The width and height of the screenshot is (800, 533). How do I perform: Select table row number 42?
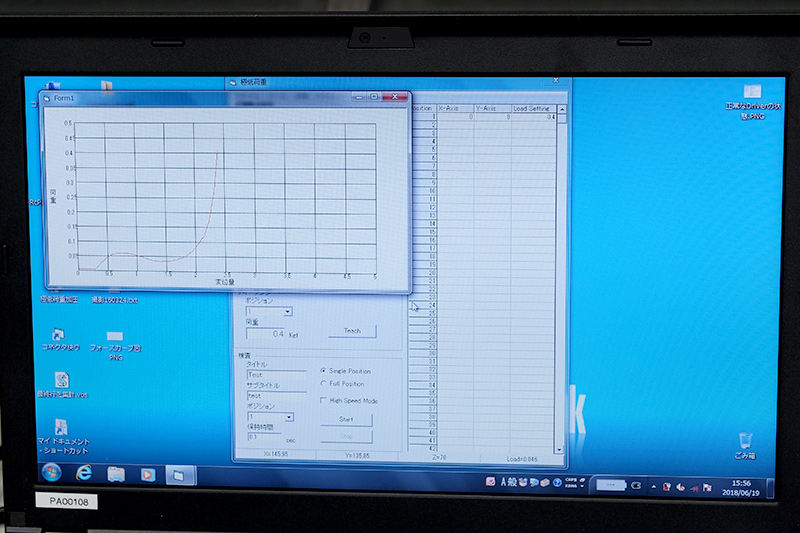pos(423,448)
